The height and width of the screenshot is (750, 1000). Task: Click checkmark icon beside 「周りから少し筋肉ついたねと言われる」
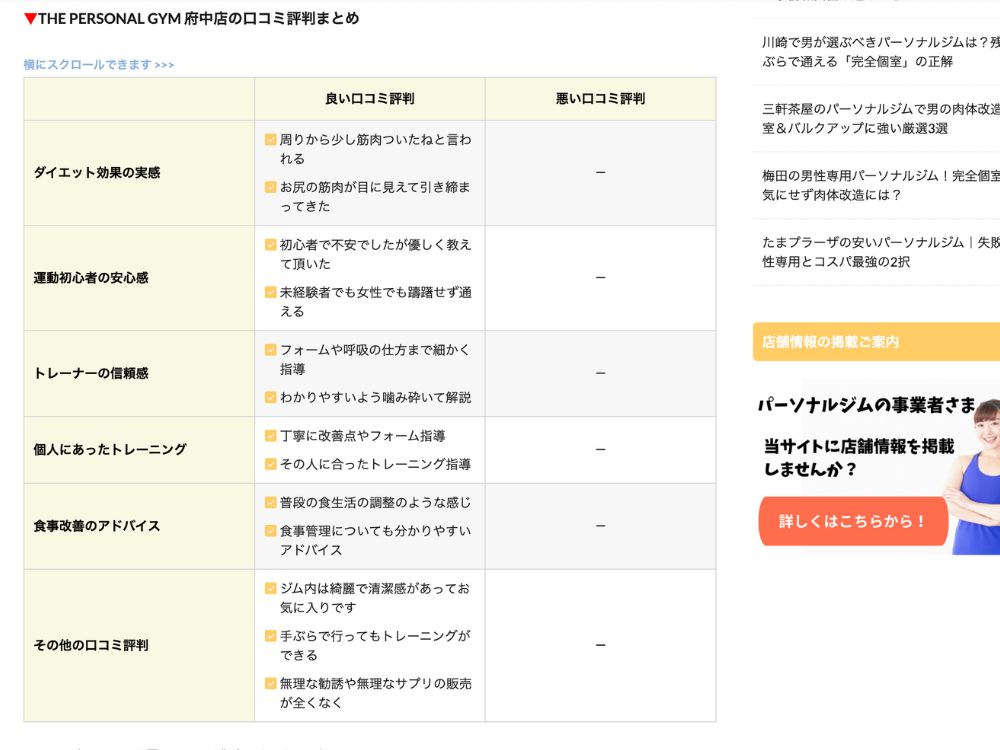pos(268,140)
